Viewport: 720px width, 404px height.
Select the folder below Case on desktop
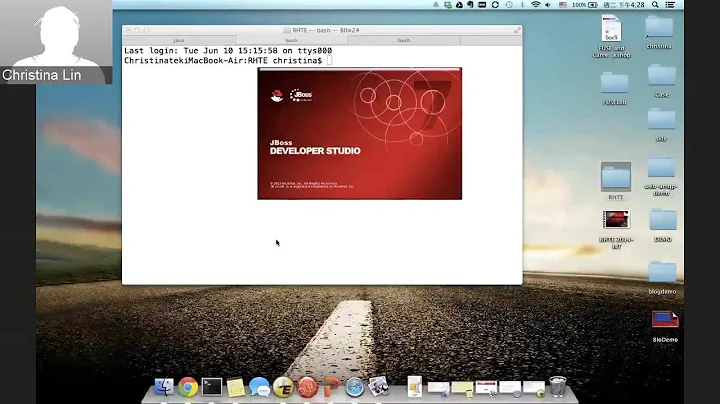click(661, 125)
